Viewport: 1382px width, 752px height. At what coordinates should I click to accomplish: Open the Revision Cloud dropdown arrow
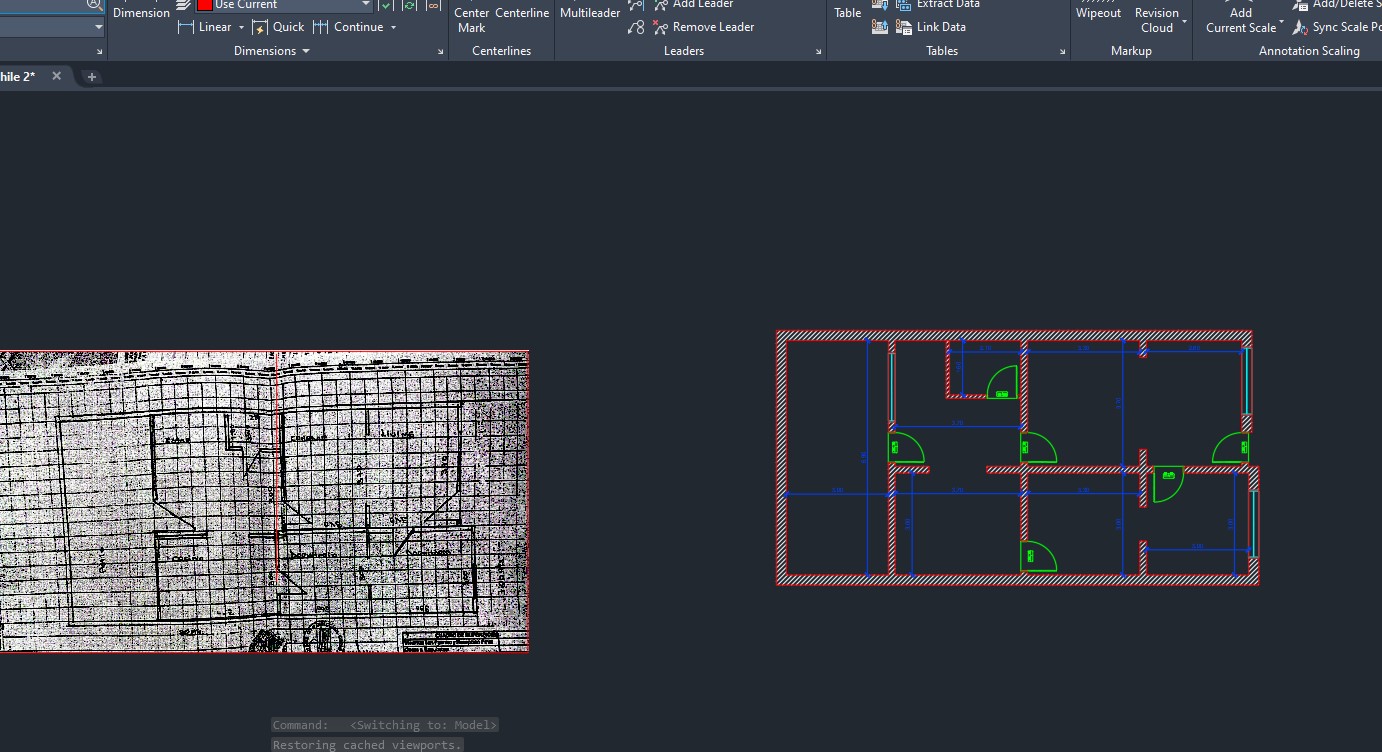1185,21
